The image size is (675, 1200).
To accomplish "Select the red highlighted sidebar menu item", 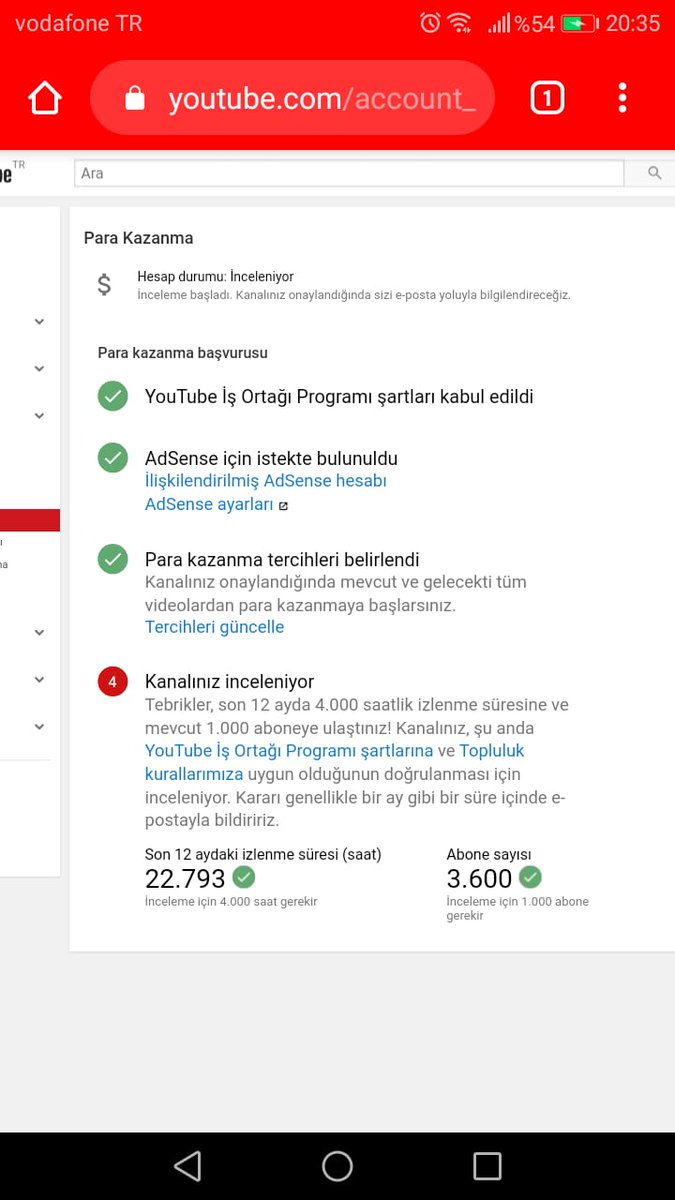I will (x=30, y=520).
